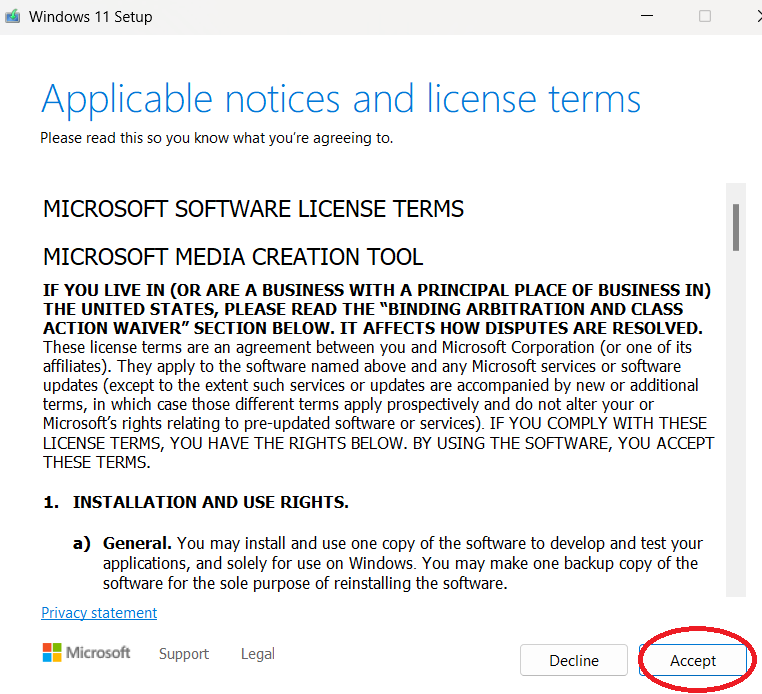
Task: Follow the Legal link
Action: coord(257,654)
